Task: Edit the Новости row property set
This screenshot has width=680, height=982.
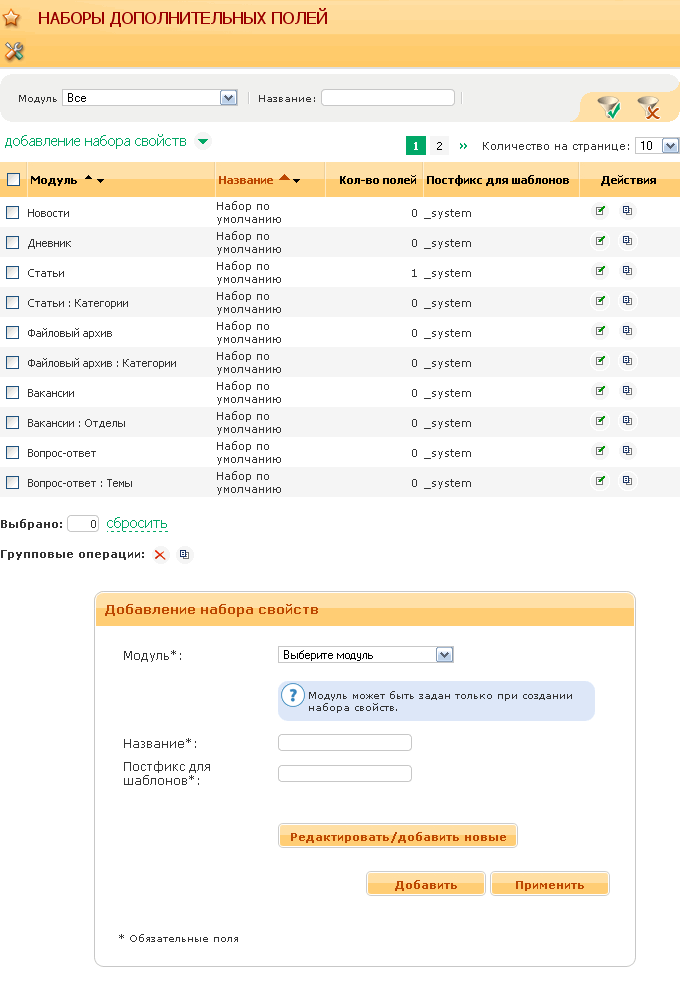Action: point(600,211)
